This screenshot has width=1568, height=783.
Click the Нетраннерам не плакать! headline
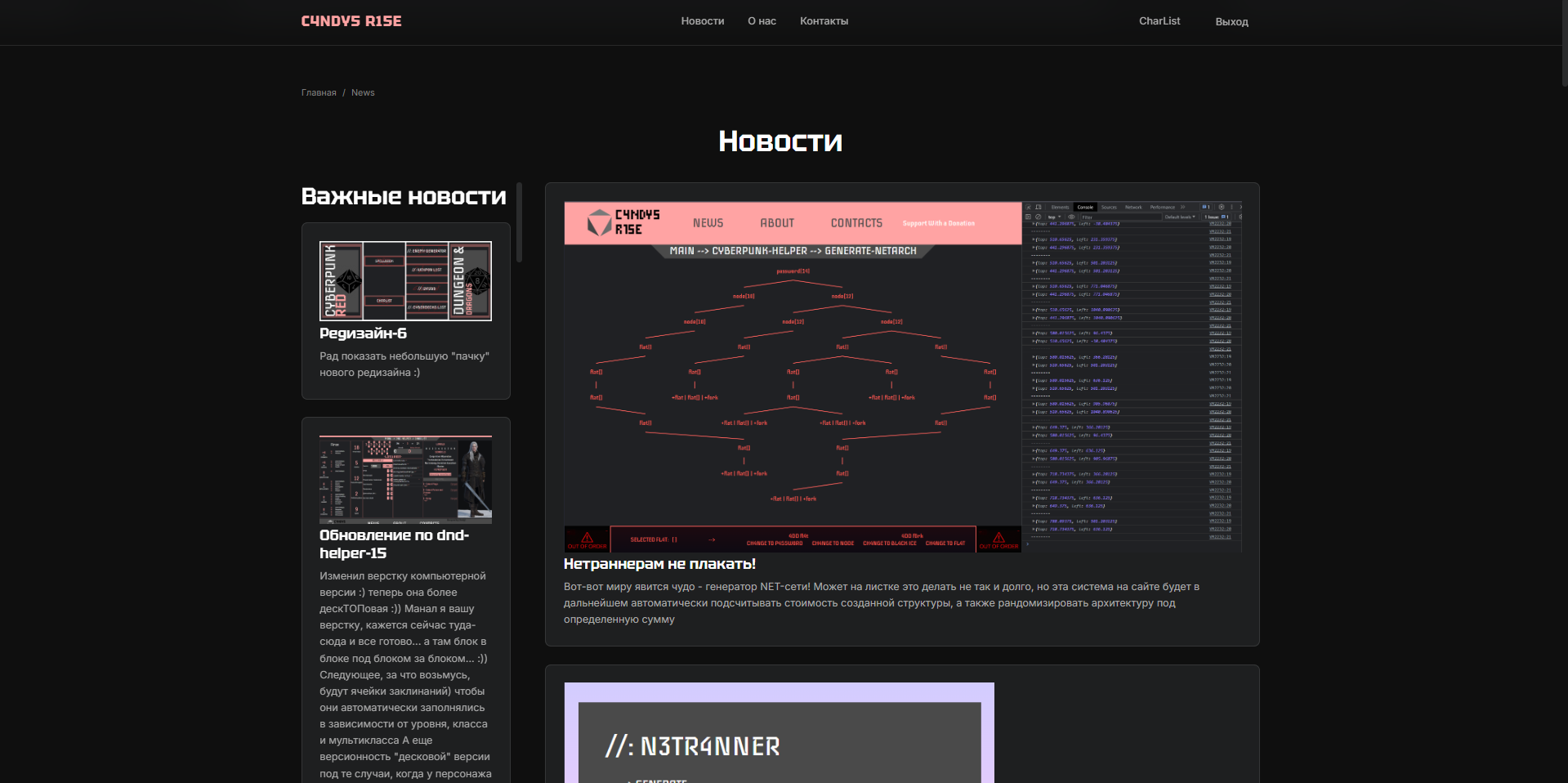tap(659, 564)
